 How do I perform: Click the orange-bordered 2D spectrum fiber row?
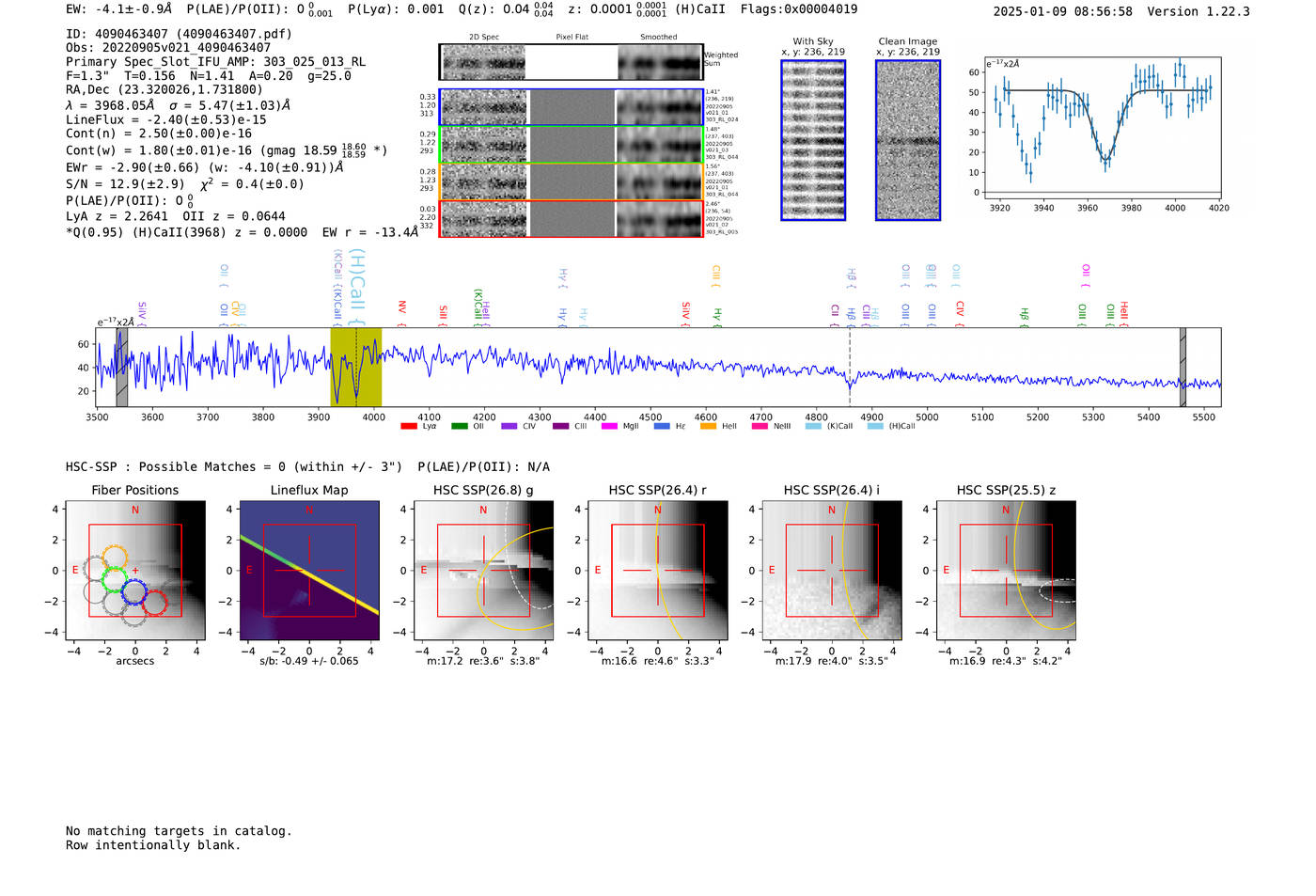571,181
